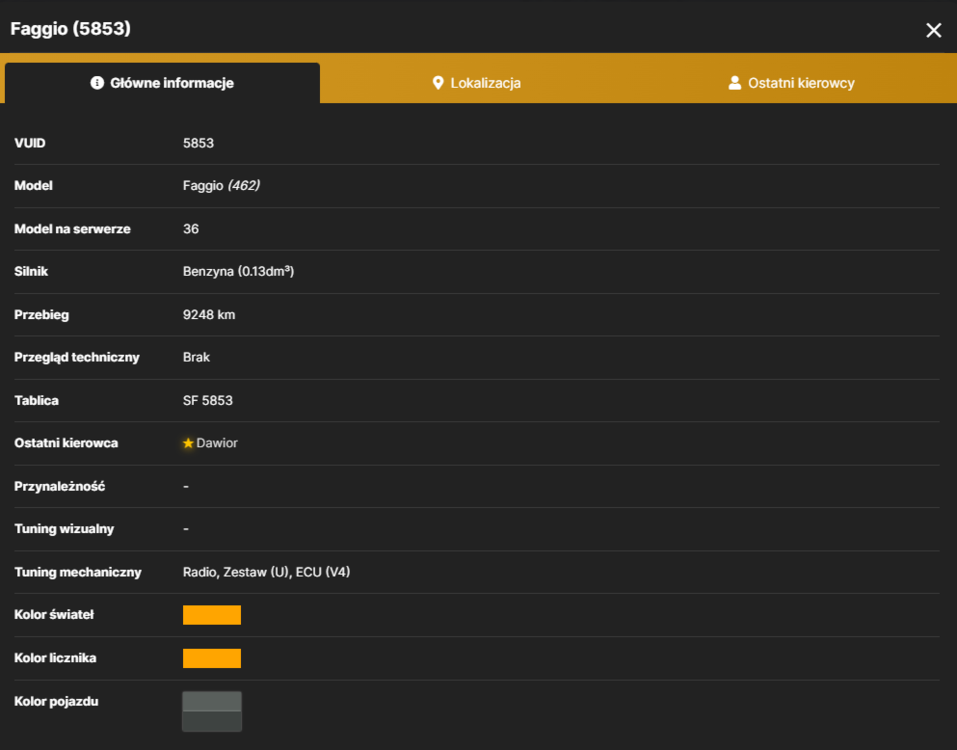This screenshot has width=957, height=750.
Task: Click the Tuning mechaniczny value text
Action: [266, 572]
